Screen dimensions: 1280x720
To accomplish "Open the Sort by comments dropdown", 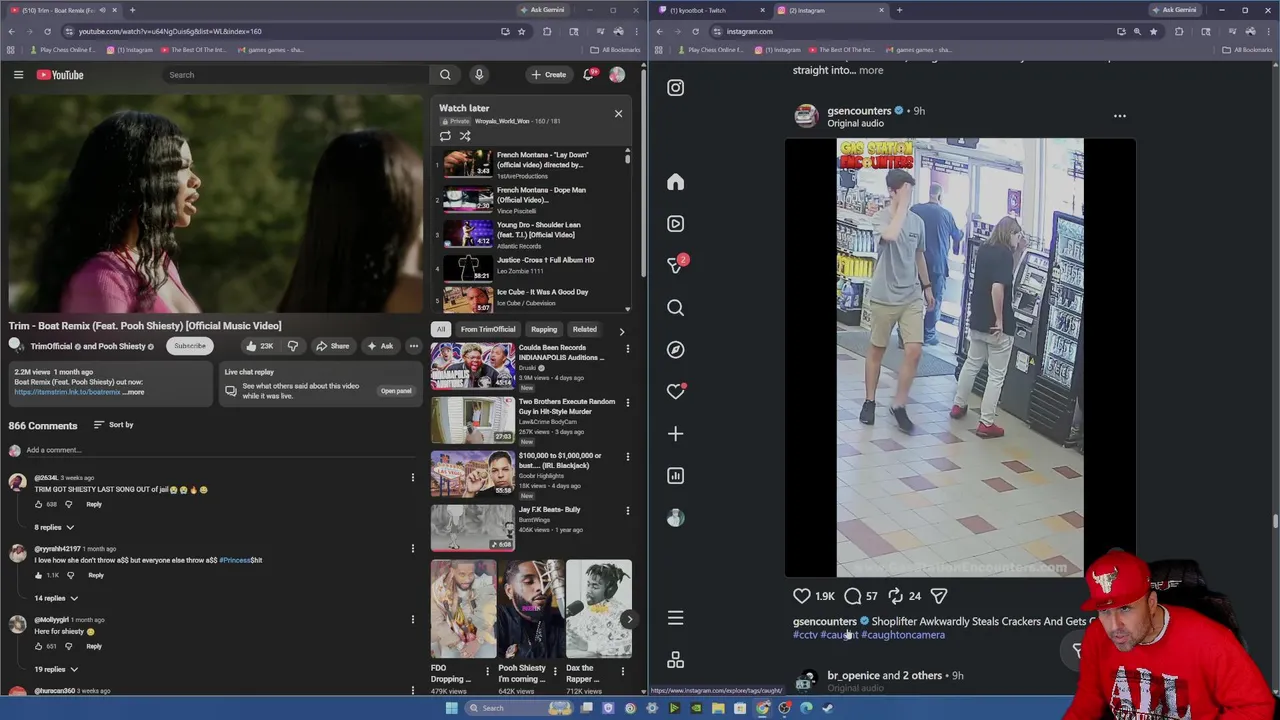I will (x=113, y=425).
